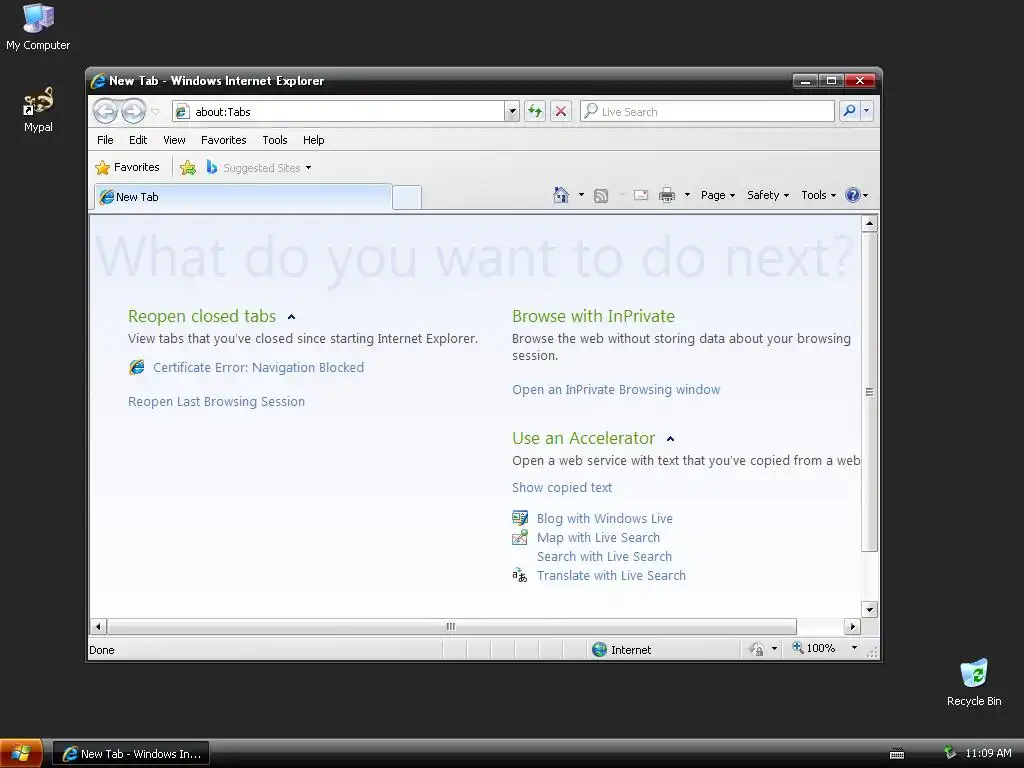
Task: Click the Forward navigation button
Action: click(x=133, y=112)
